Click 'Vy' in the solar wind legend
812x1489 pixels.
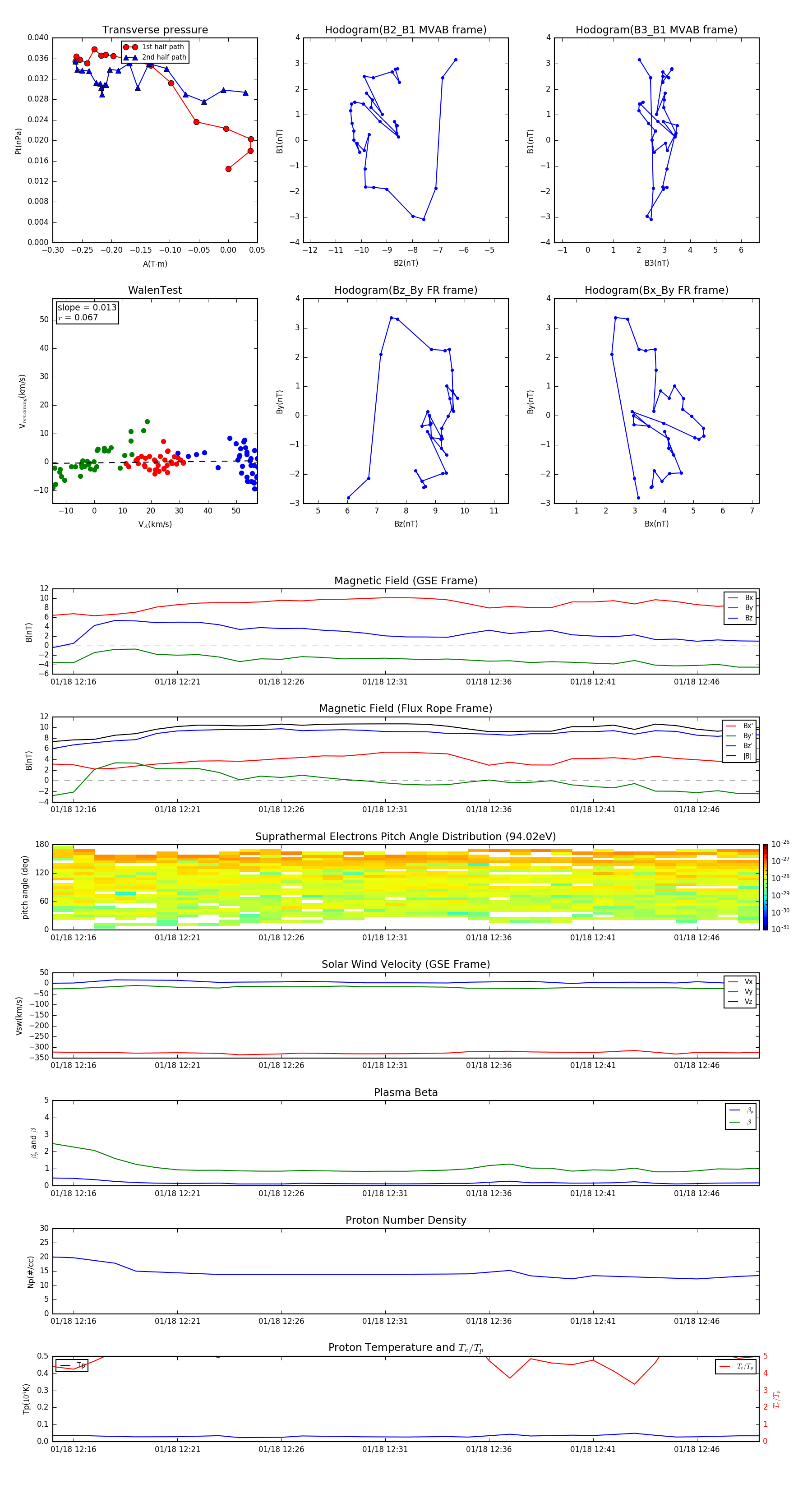[748, 991]
